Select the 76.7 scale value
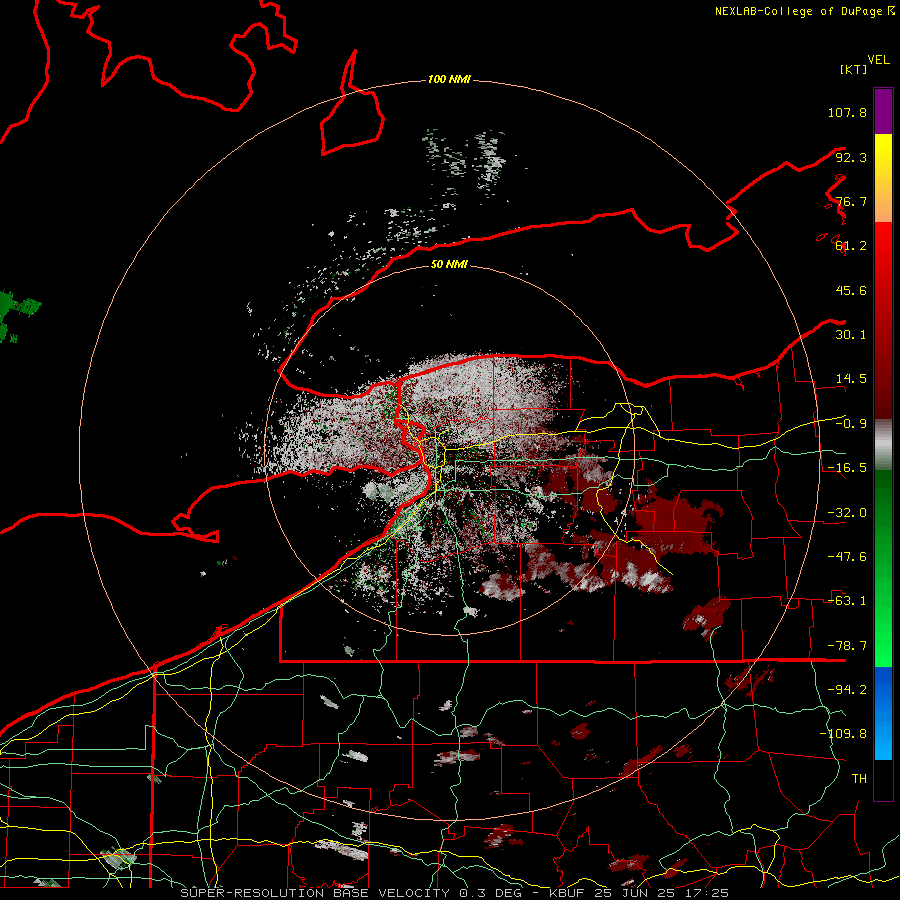 851,201
